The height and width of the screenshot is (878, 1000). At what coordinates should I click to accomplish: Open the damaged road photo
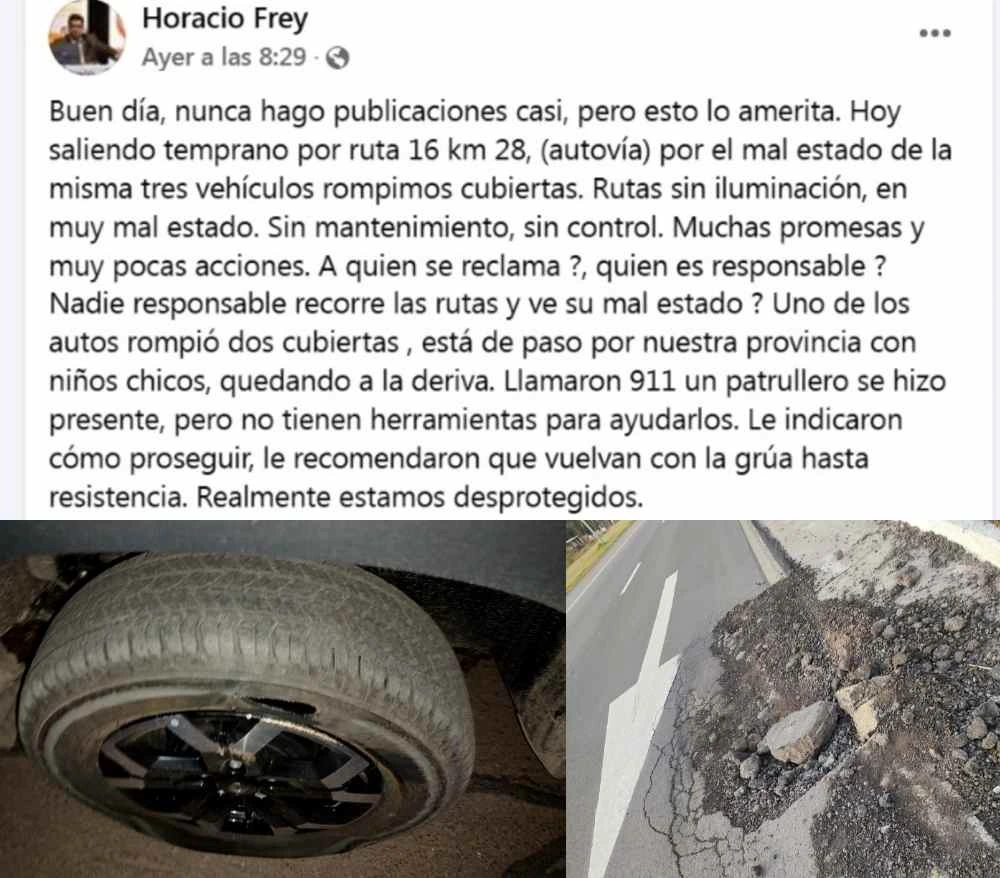click(783, 699)
